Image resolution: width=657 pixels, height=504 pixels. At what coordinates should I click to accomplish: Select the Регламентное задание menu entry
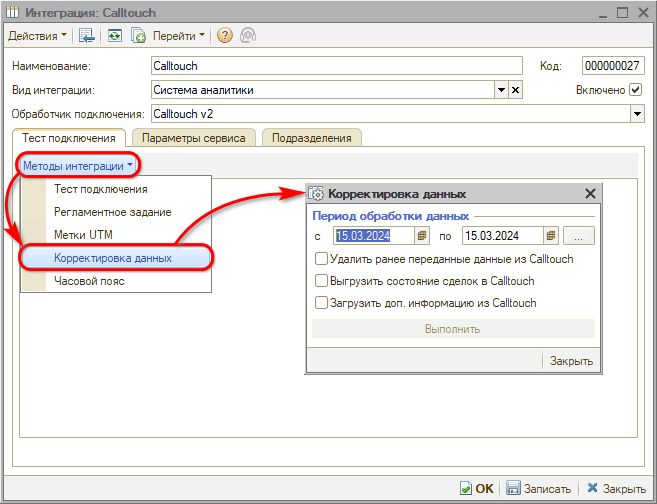116,212
